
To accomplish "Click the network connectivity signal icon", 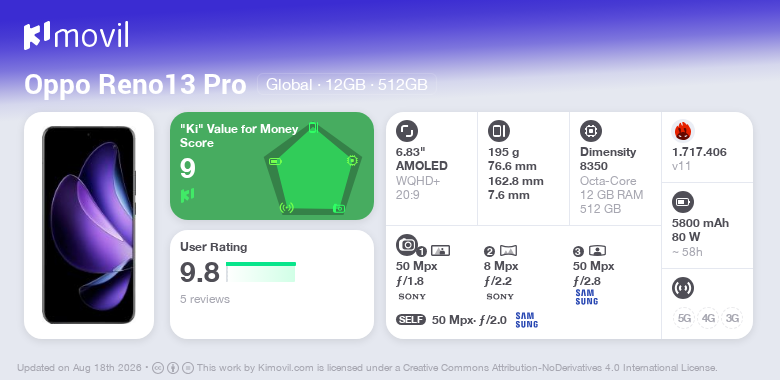I will (x=682, y=288).
